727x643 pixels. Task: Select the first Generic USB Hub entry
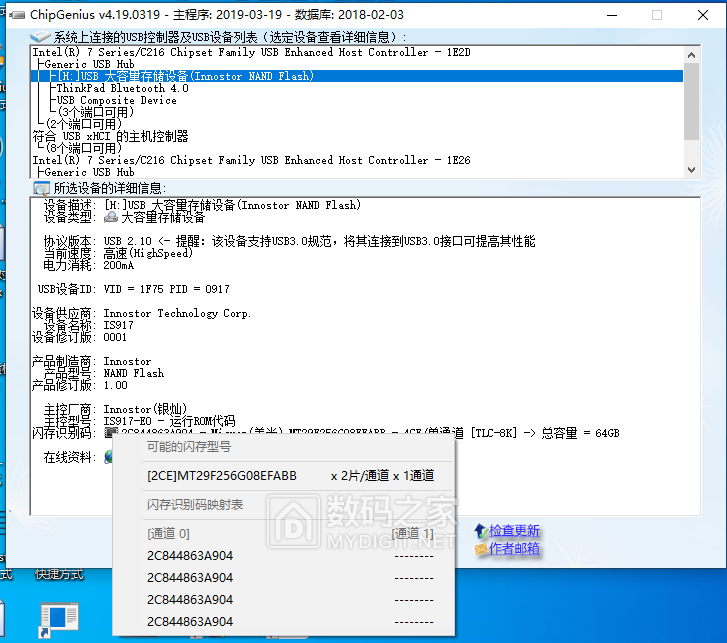pos(89,64)
